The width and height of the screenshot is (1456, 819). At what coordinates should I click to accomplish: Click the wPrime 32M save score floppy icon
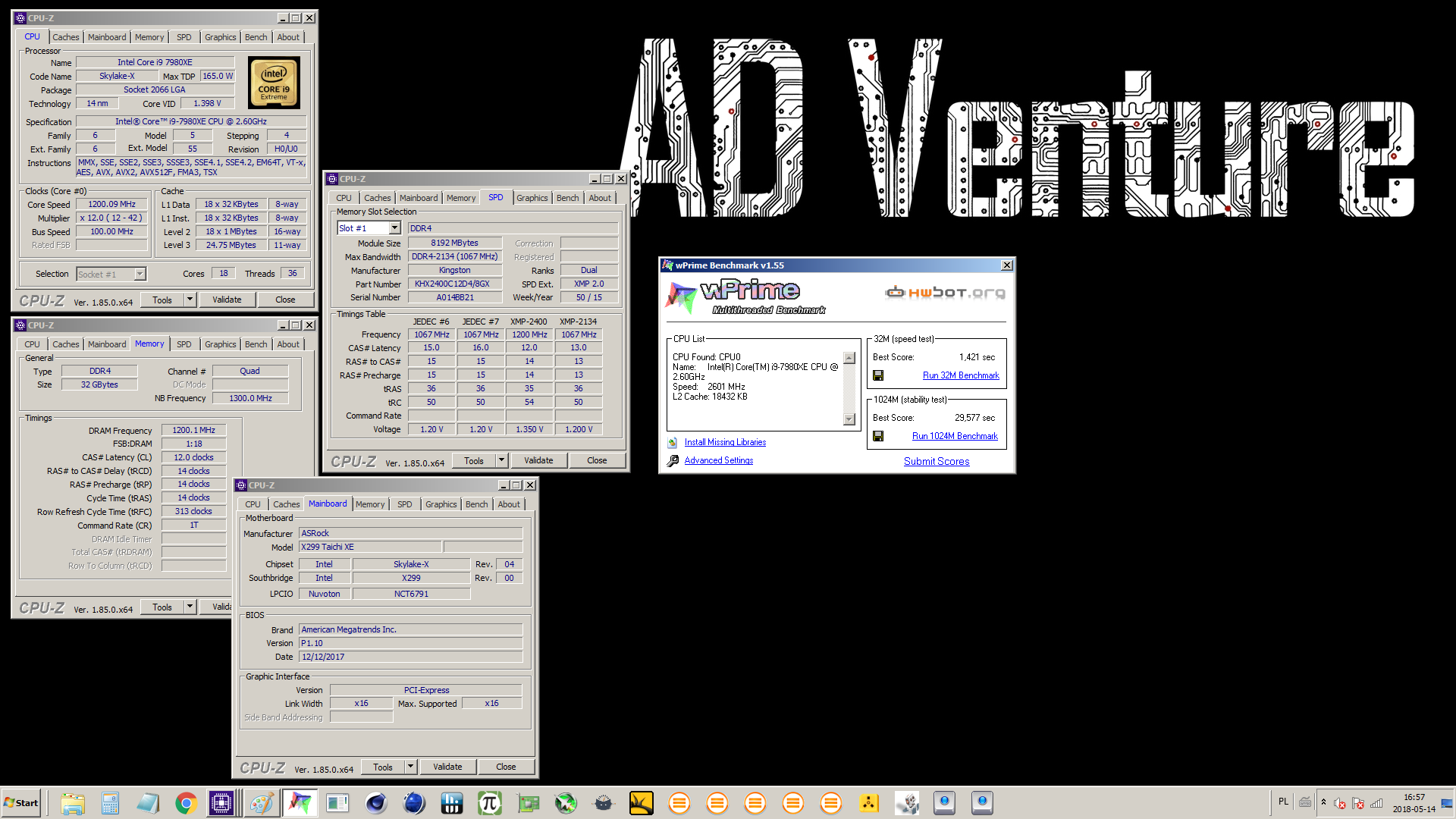(x=878, y=375)
